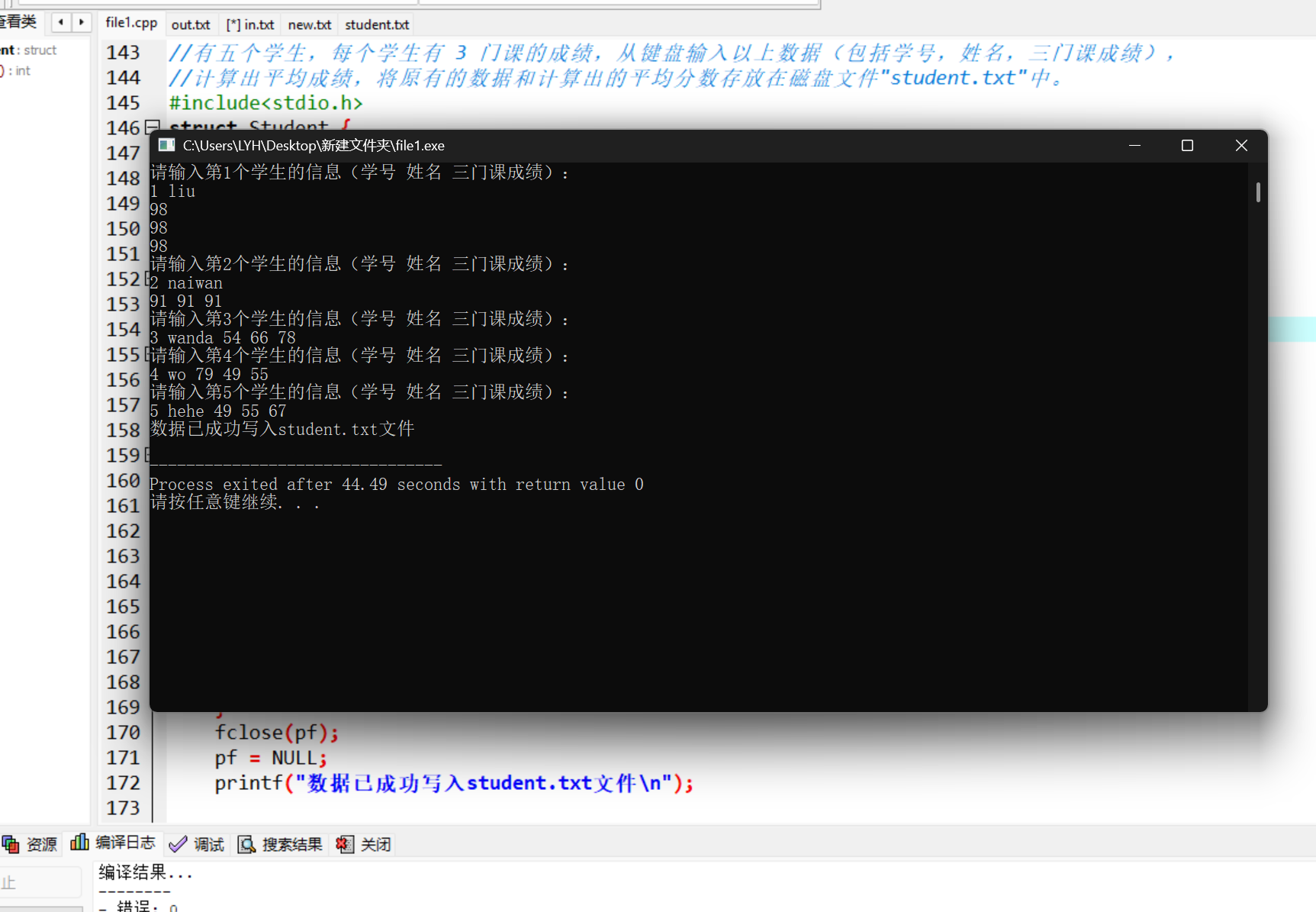Click the '3 wanda 54 66 78' console line
The height and width of the screenshot is (912, 1316).
(x=223, y=338)
